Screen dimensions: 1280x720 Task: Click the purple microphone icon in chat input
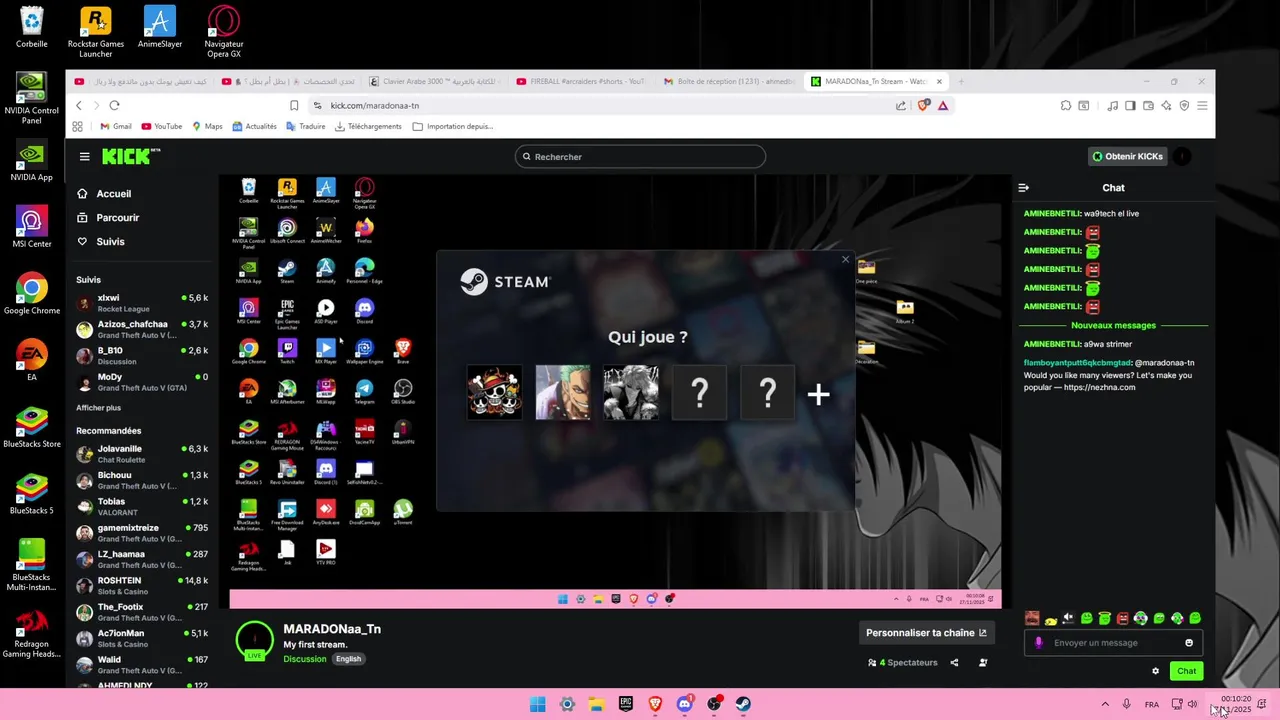click(1039, 643)
